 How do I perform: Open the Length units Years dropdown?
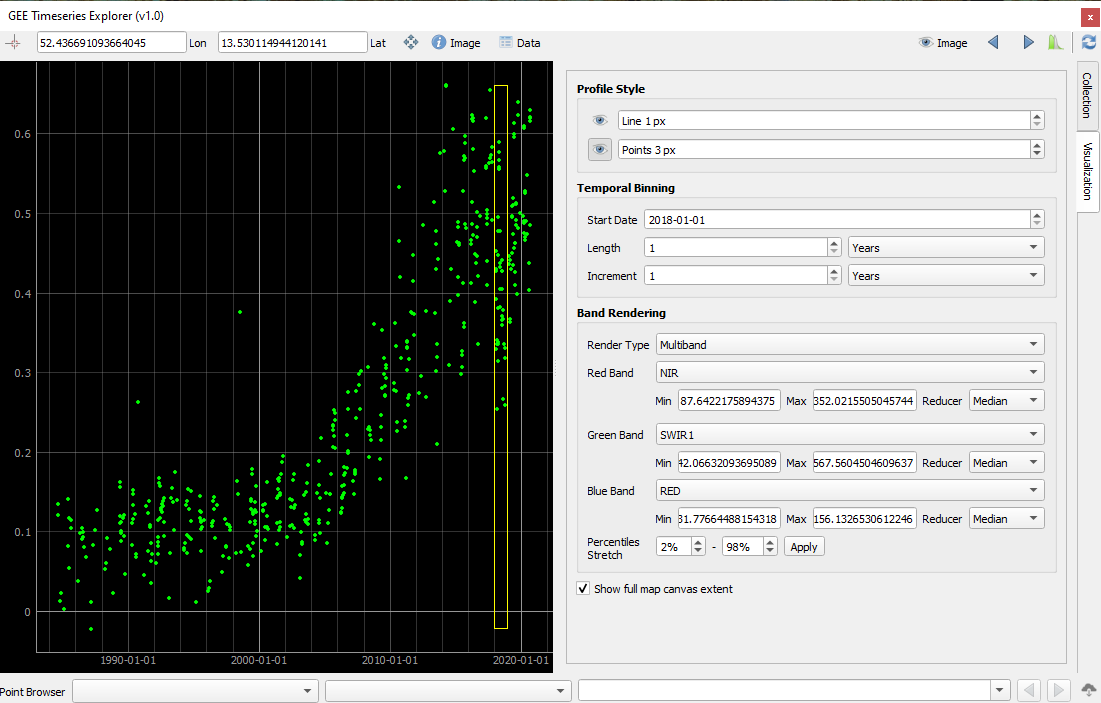(946, 248)
